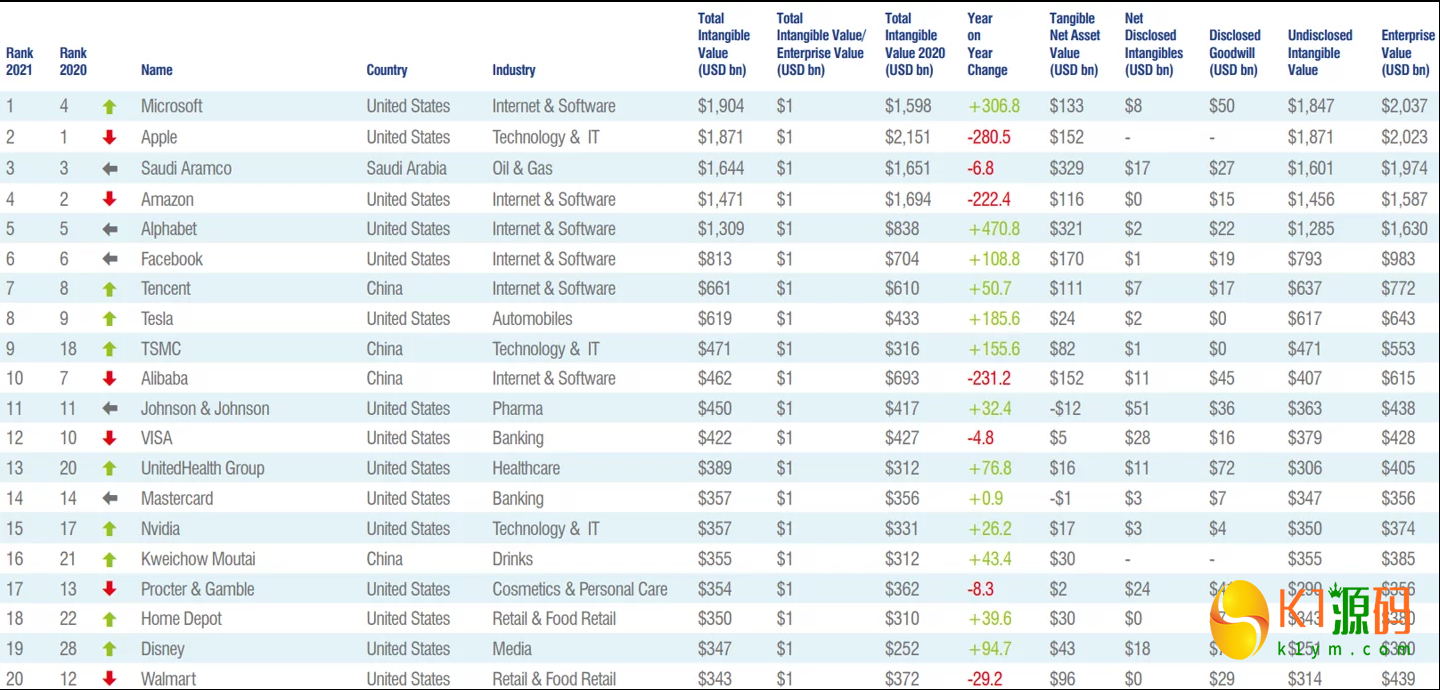Click the "+306.8" year-on-year change
The width and height of the screenshot is (1440, 690).
point(994,106)
